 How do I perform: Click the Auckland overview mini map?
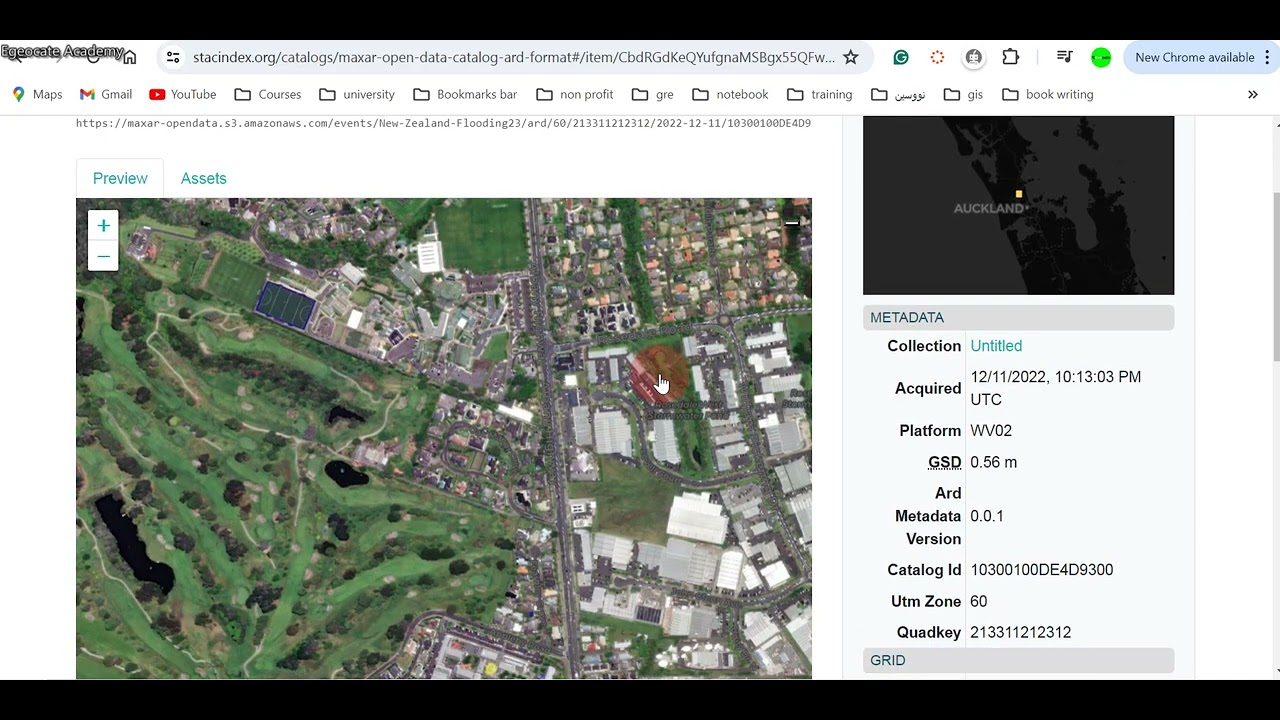1018,205
